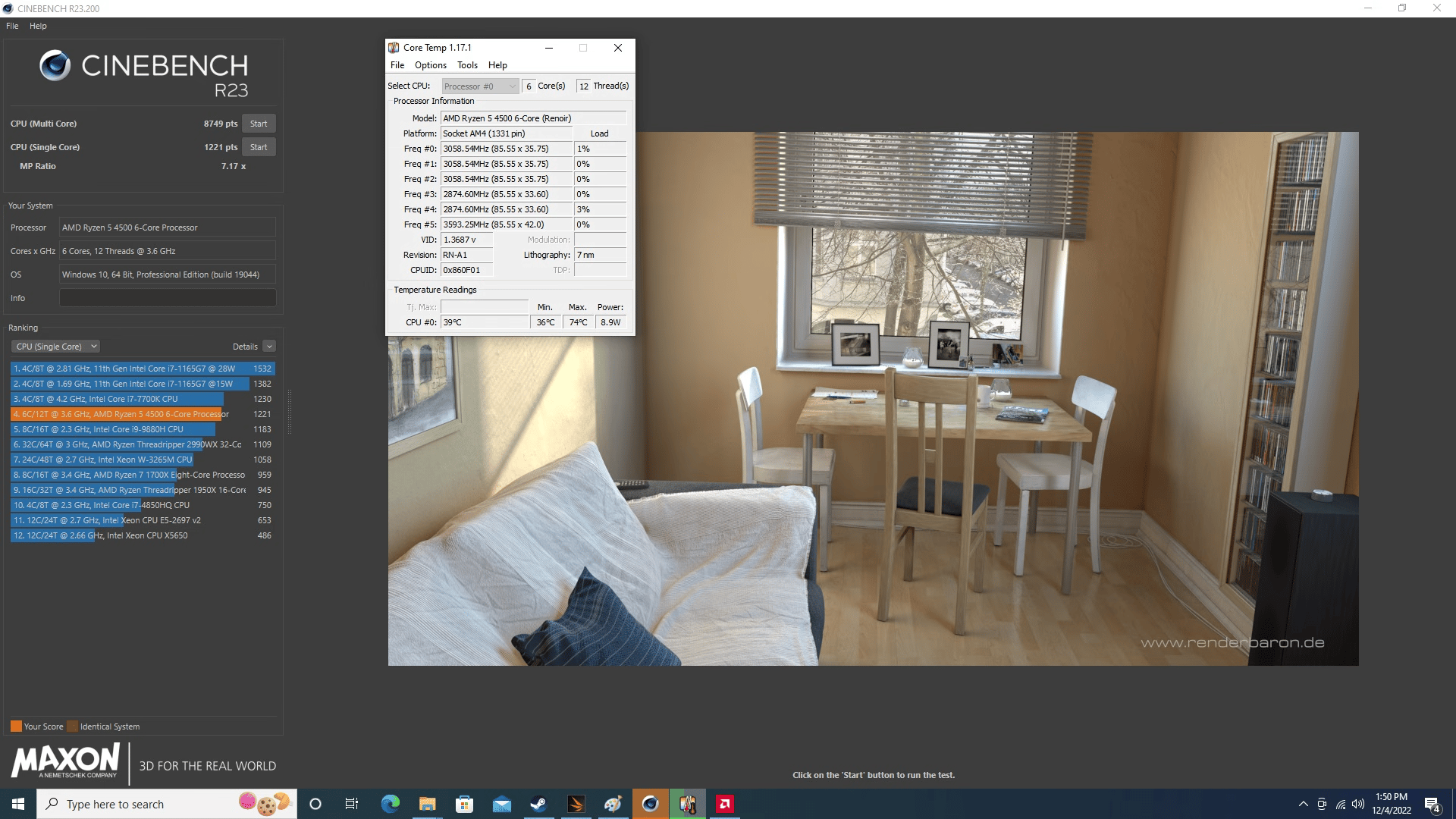Screen dimensions: 1456x819
Task: Open AMD software from the taskbar
Action: pyautogui.click(x=725, y=804)
